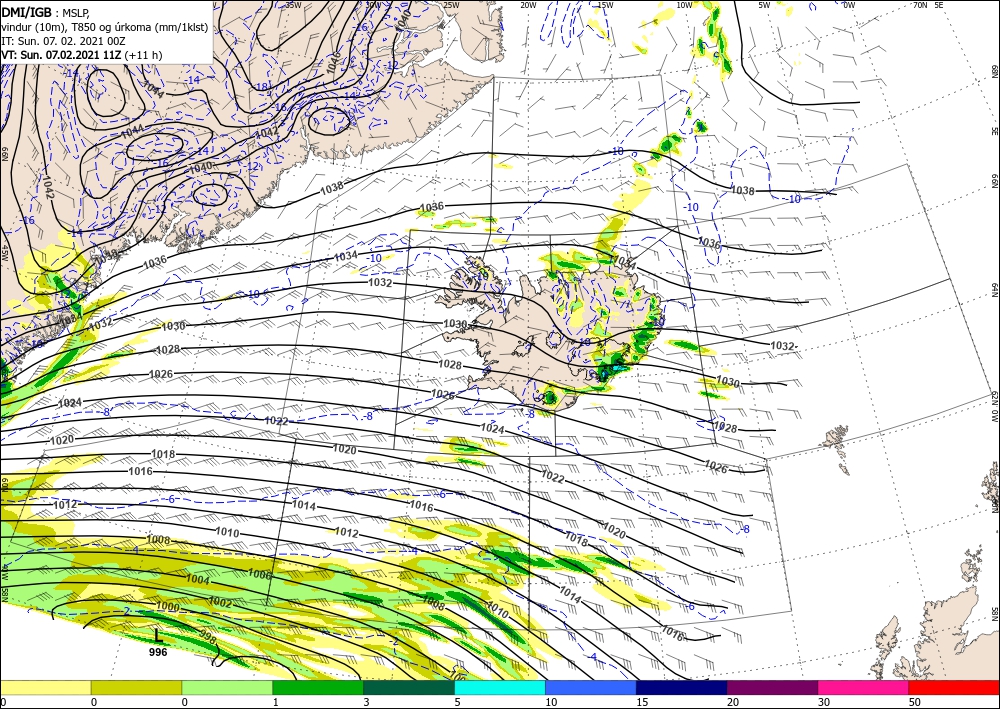Click the 'DMI/IGB : MSLP,' title text
The image size is (1000, 709).
pyautogui.click(x=46, y=11)
